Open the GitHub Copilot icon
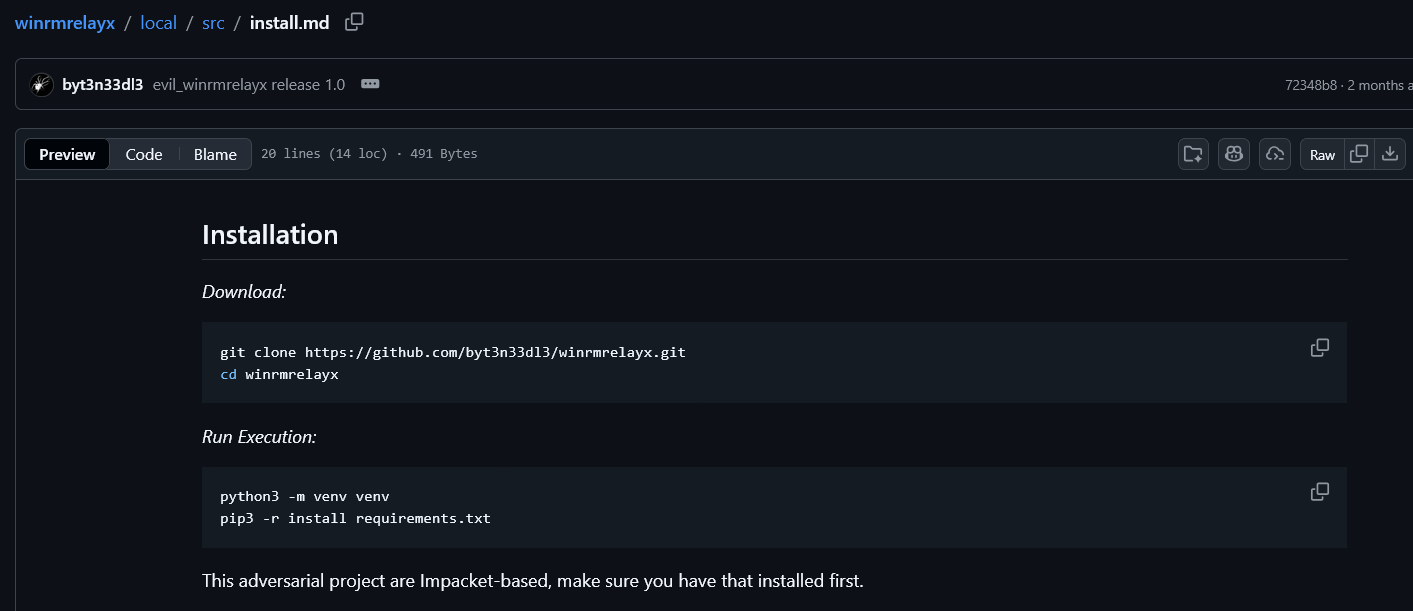The width and height of the screenshot is (1413, 611). (x=1233, y=154)
